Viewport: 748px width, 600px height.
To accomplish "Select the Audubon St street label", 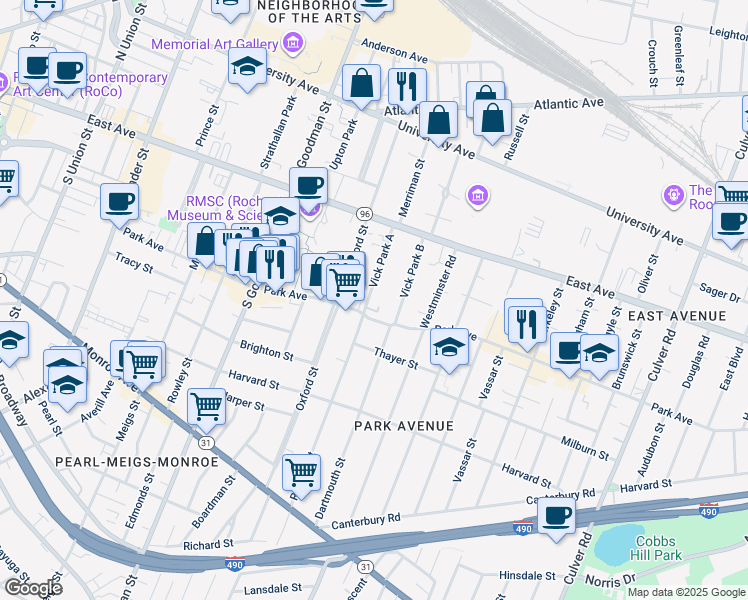I will 651,450.
